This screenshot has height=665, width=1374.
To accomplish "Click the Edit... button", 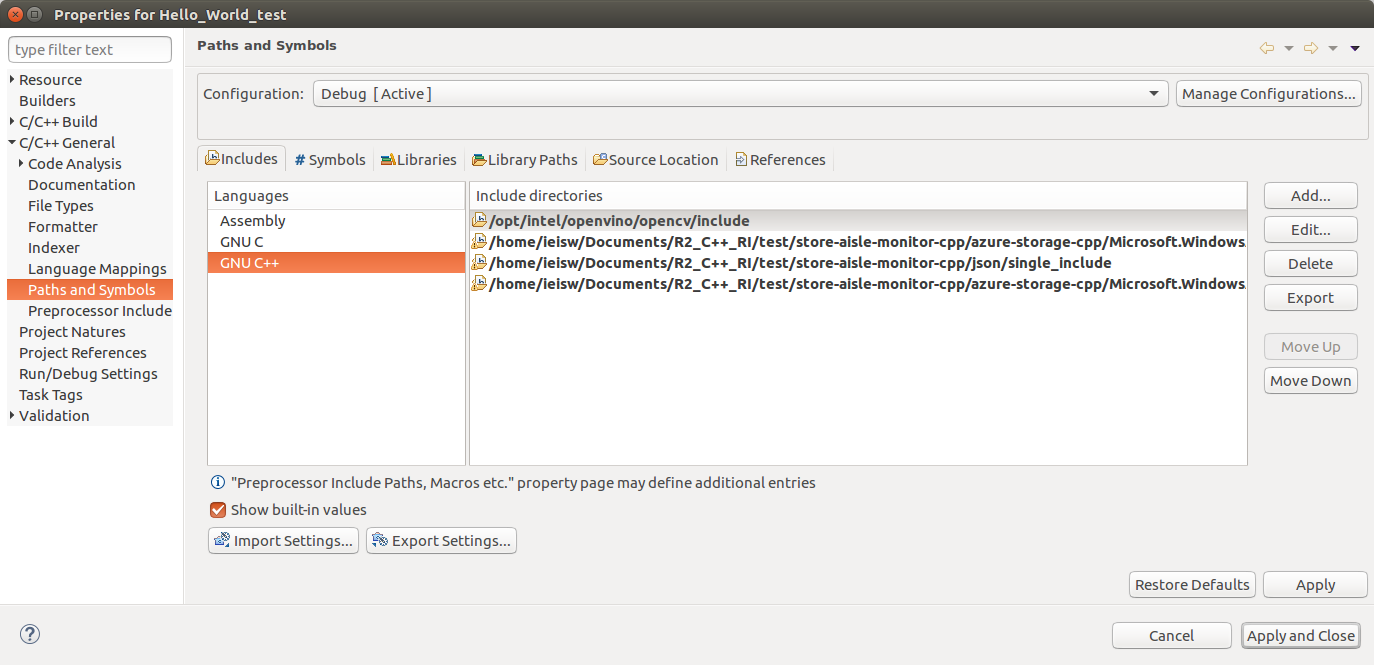I will [x=1310, y=229].
